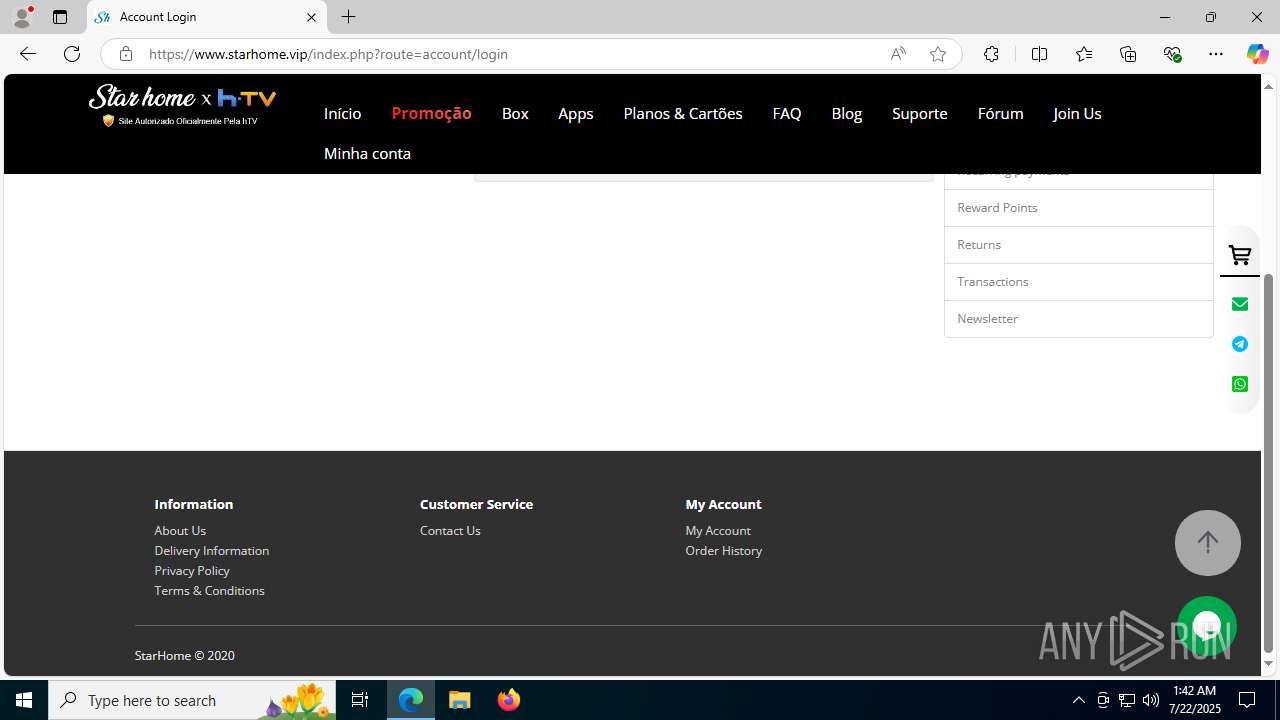Open the FAQ menu item

787,114
